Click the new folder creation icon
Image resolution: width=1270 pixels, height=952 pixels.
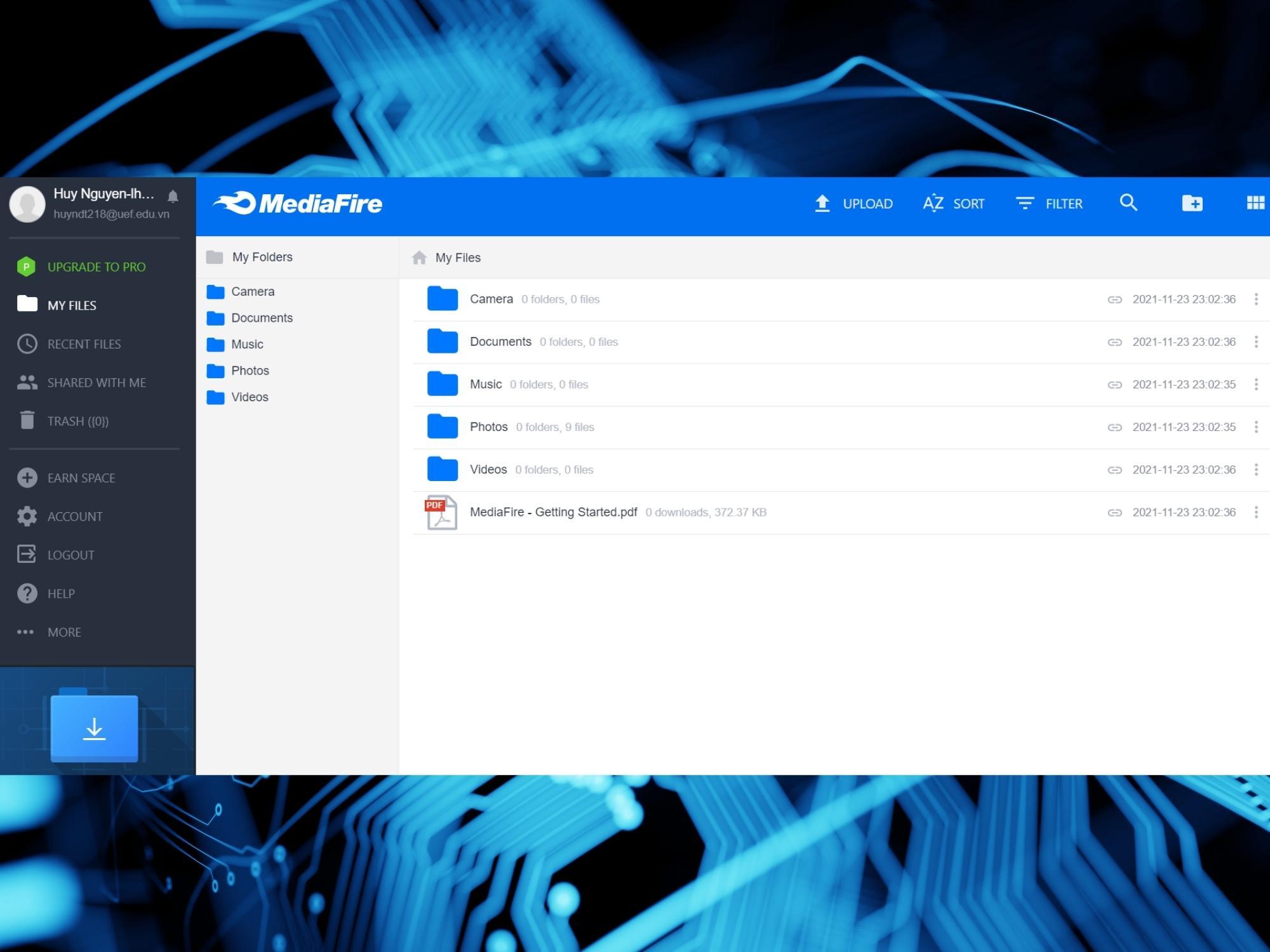pos(1192,203)
